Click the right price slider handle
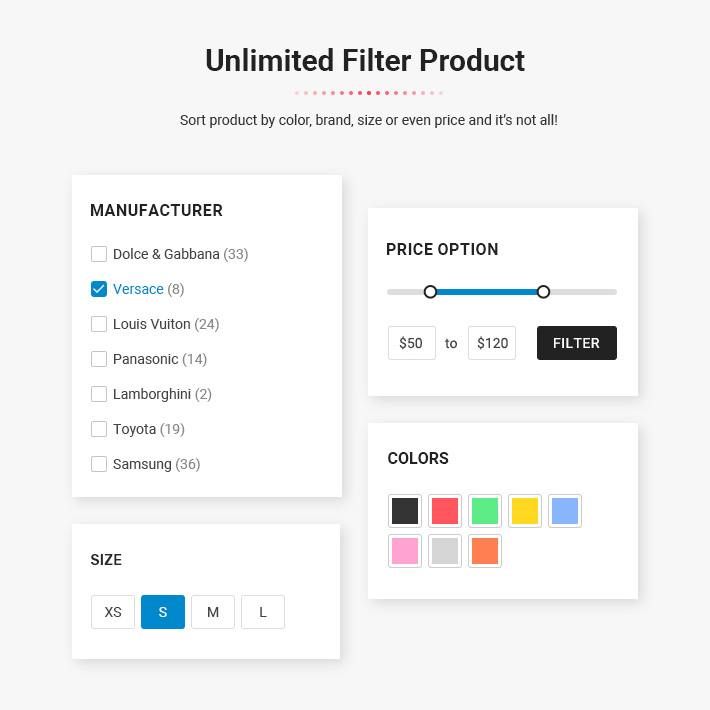The height and width of the screenshot is (710, 710). pos(543,292)
